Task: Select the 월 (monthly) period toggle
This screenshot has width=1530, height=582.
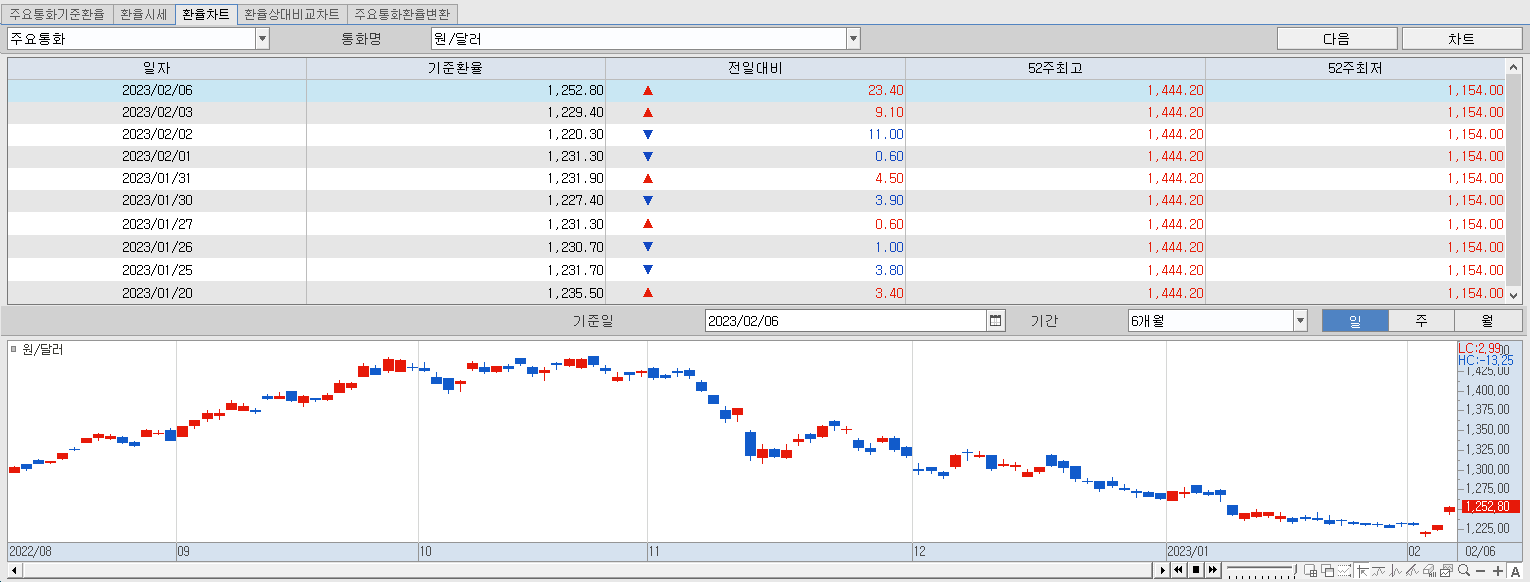Action: 1488,320
